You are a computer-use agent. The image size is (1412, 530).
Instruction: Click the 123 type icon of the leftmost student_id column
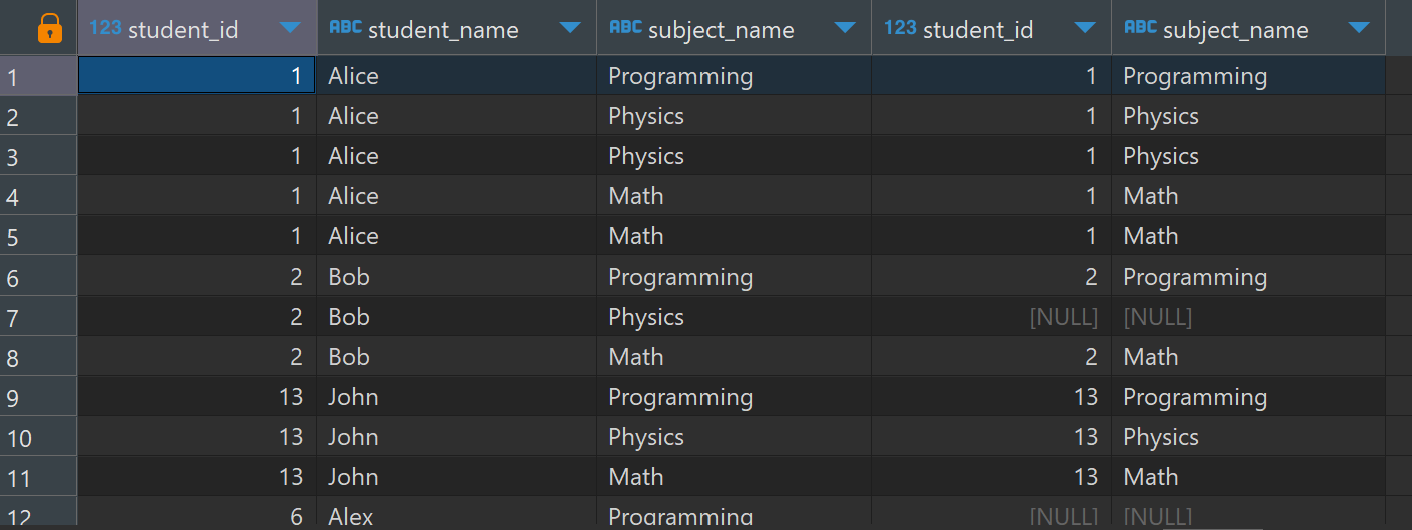pyautogui.click(x=105, y=28)
